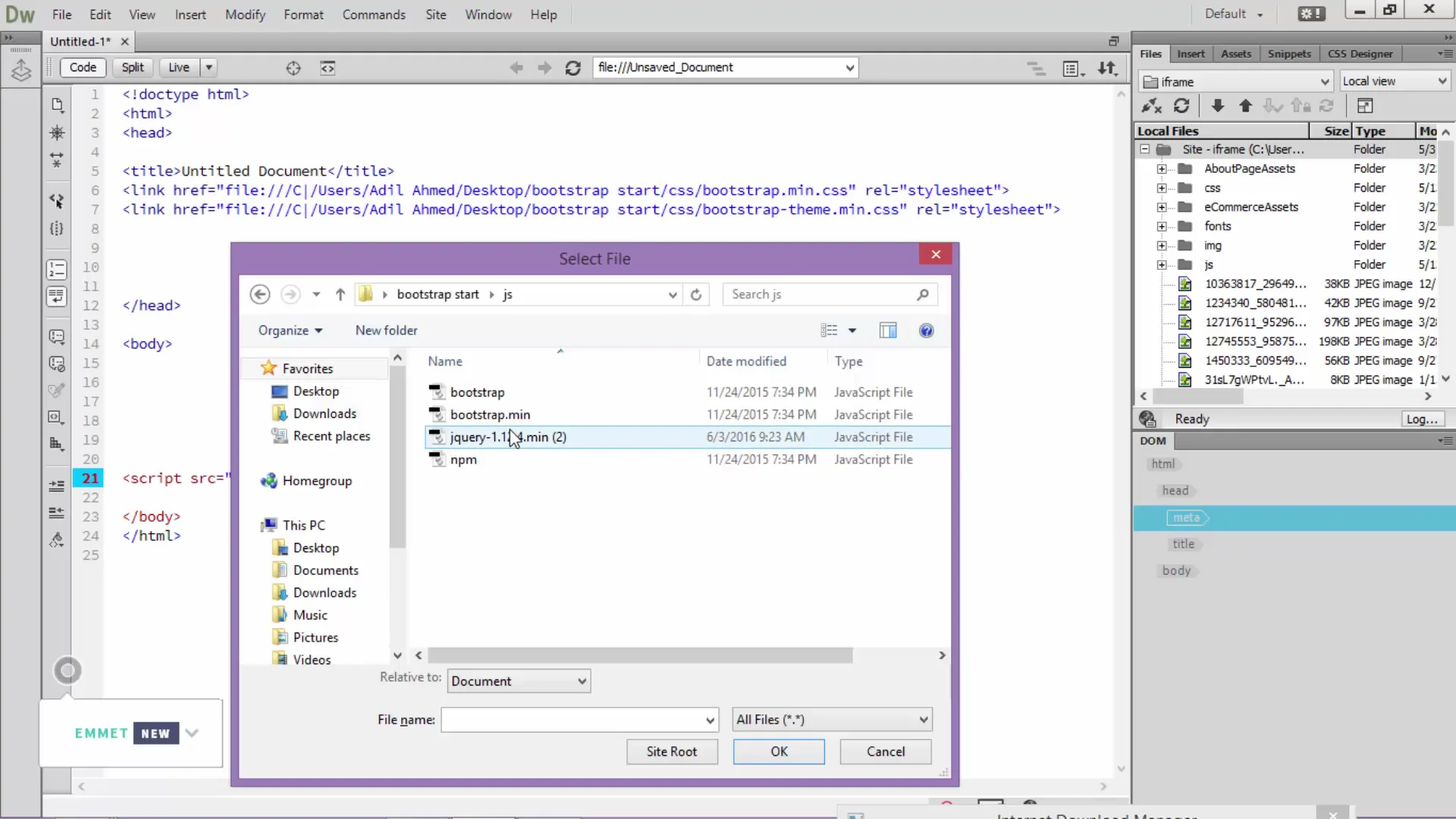The height and width of the screenshot is (819, 1456).
Task: Click the Sync Settings icon at top right
Action: tap(1311, 14)
